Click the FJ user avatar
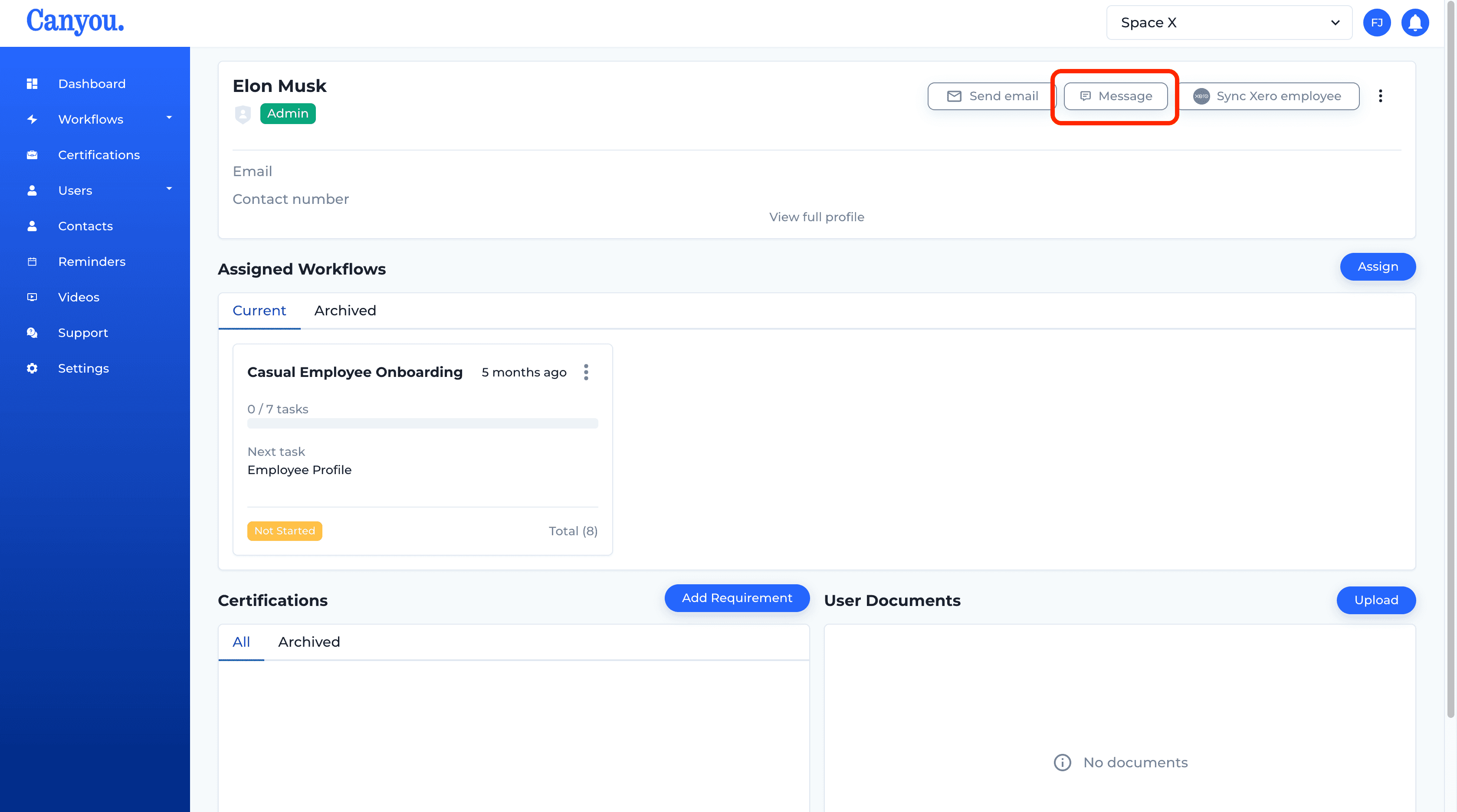The image size is (1457, 812). point(1377,23)
